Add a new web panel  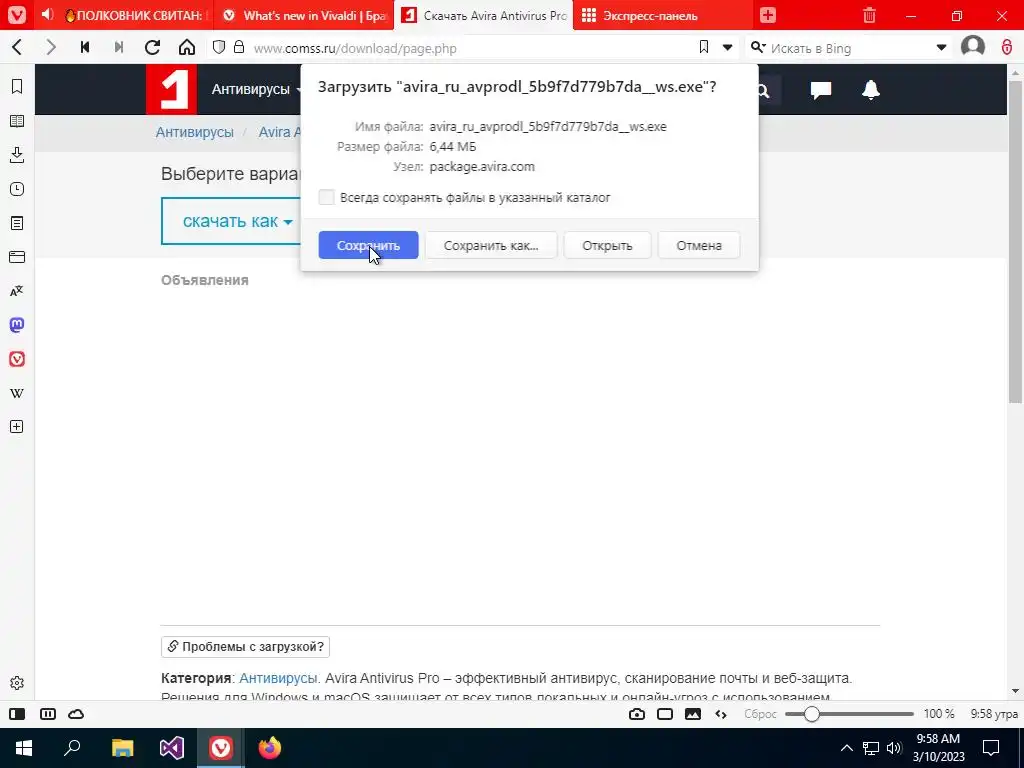[17, 426]
